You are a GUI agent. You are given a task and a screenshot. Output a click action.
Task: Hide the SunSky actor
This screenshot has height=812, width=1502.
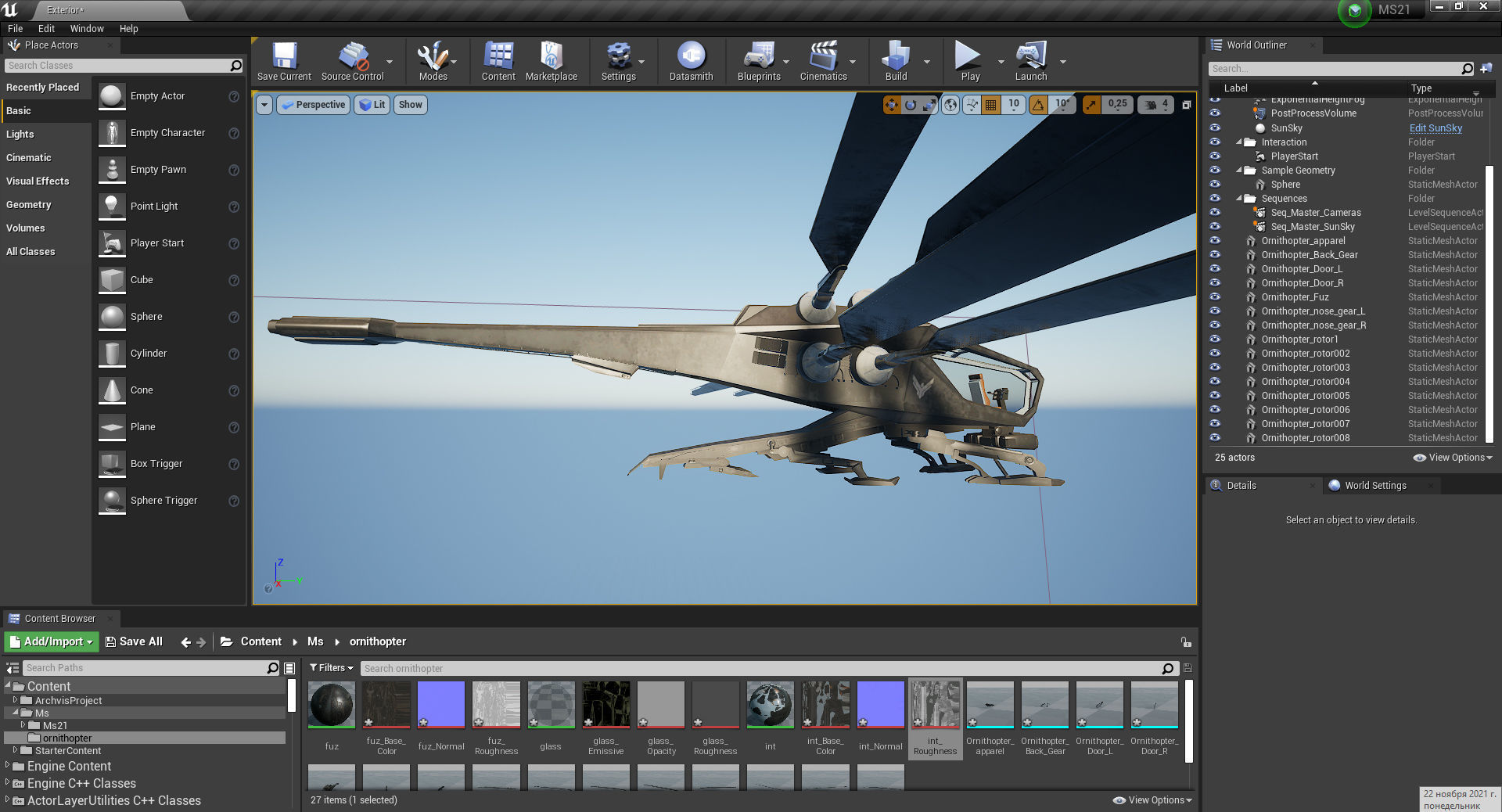click(1215, 128)
